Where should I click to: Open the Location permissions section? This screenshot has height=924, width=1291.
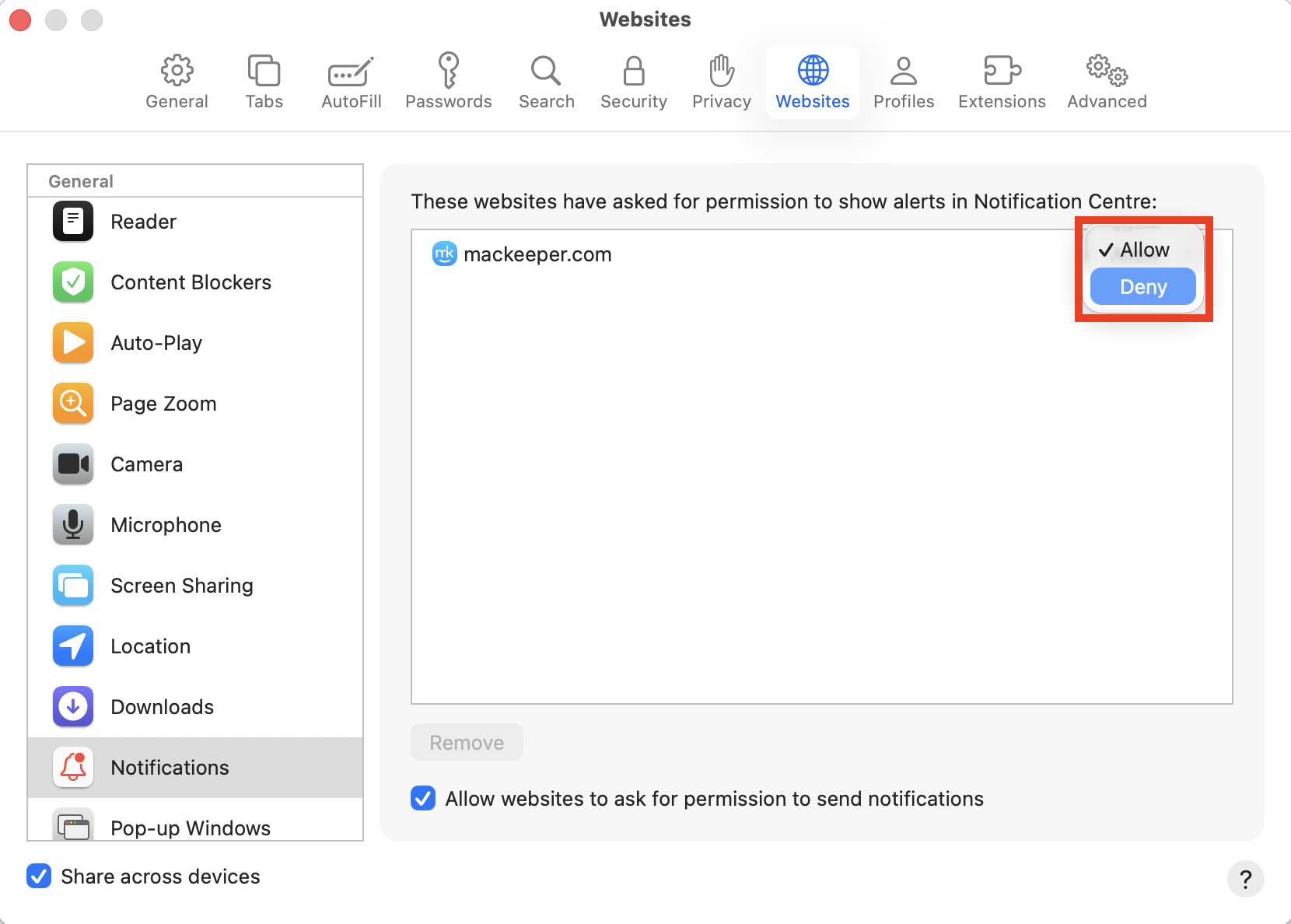72,646
